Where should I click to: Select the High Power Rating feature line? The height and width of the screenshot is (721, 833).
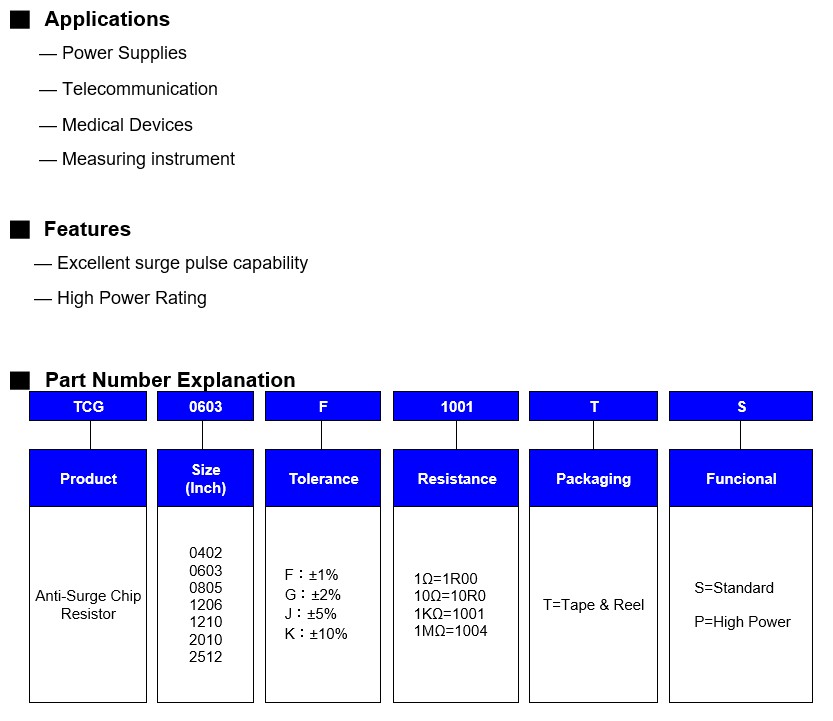(131, 298)
